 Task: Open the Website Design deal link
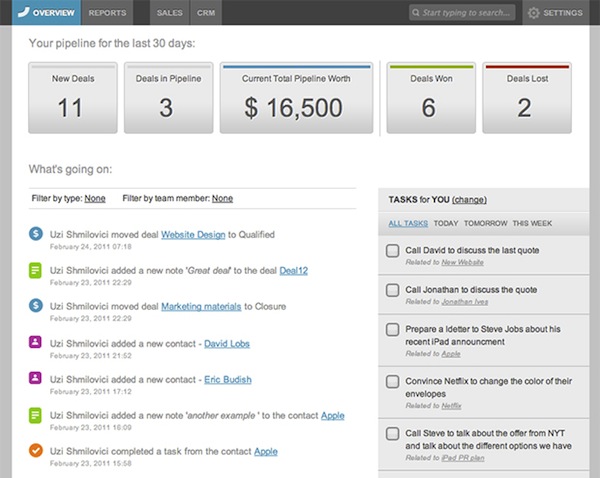pyautogui.click(x=193, y=234)
